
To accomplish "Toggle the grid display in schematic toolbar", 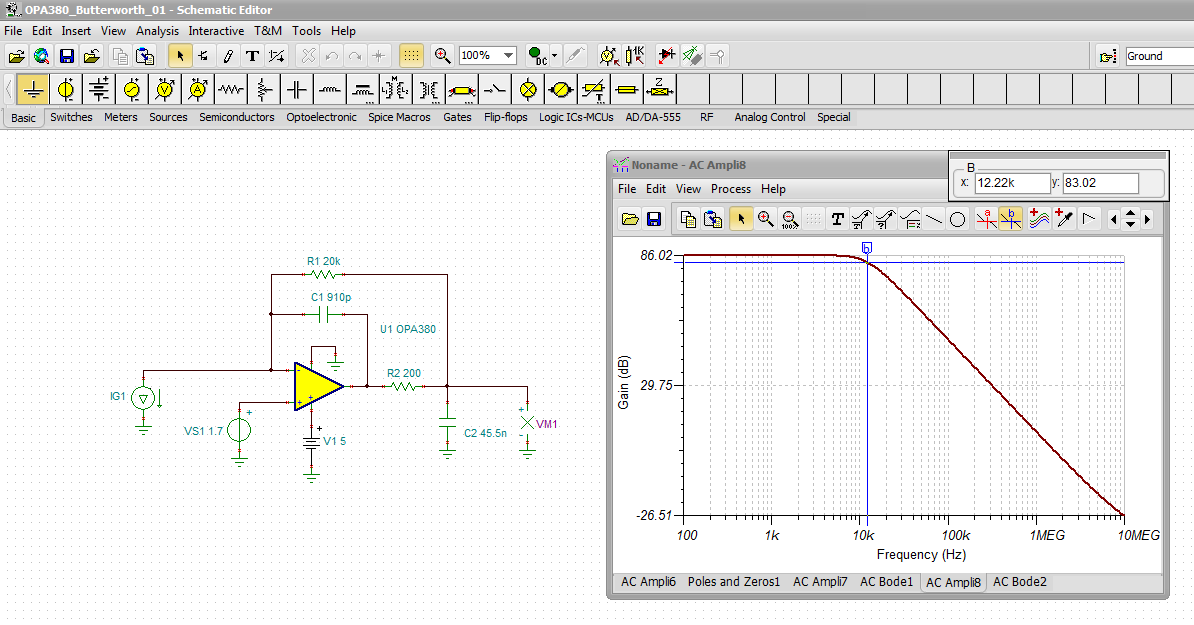I will 411,56.
